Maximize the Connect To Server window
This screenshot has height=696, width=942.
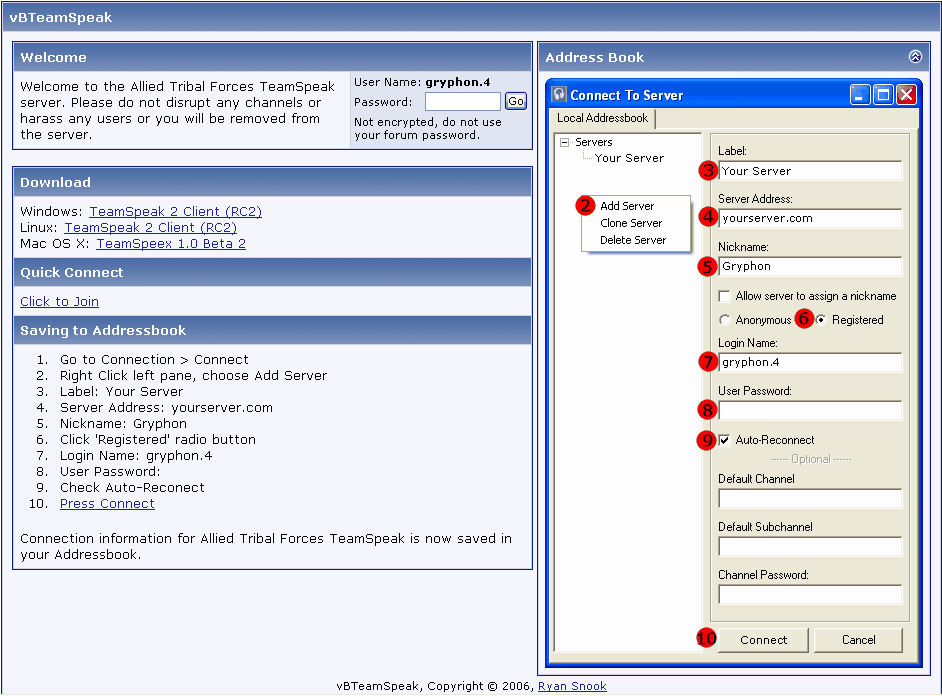pyautogui.click(x=883, y=95)
